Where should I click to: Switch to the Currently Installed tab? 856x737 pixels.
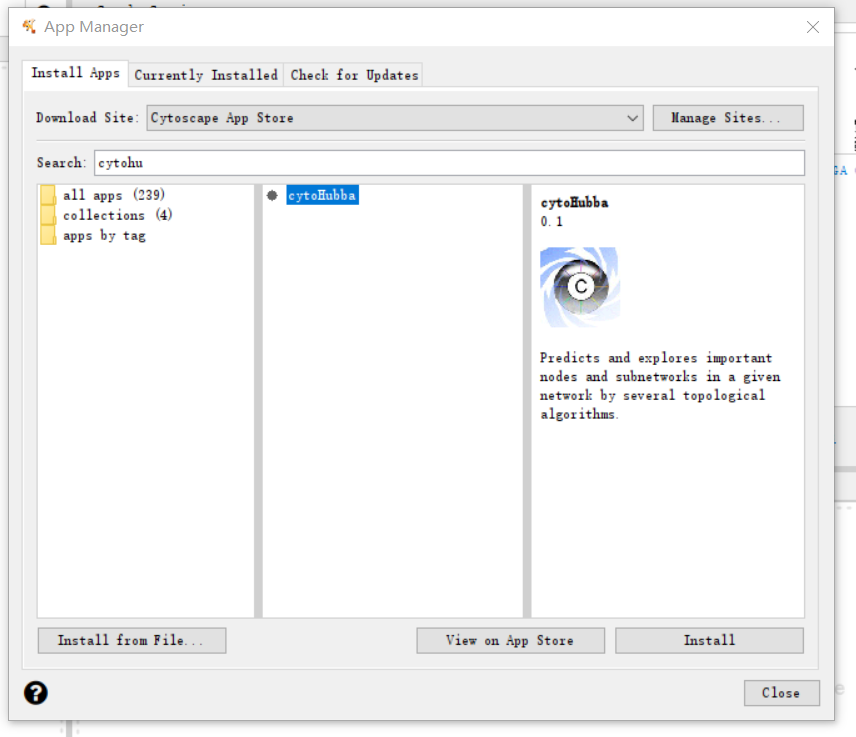206,75
